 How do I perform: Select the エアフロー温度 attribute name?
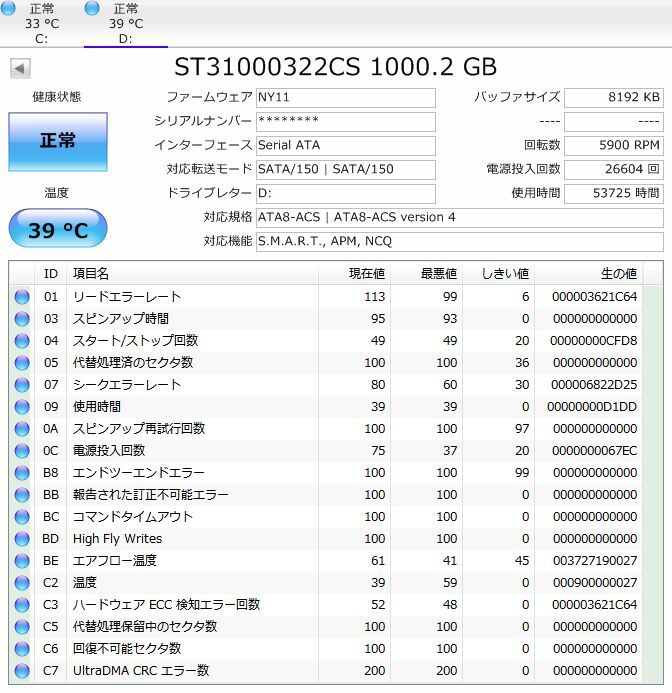point(115,561)
